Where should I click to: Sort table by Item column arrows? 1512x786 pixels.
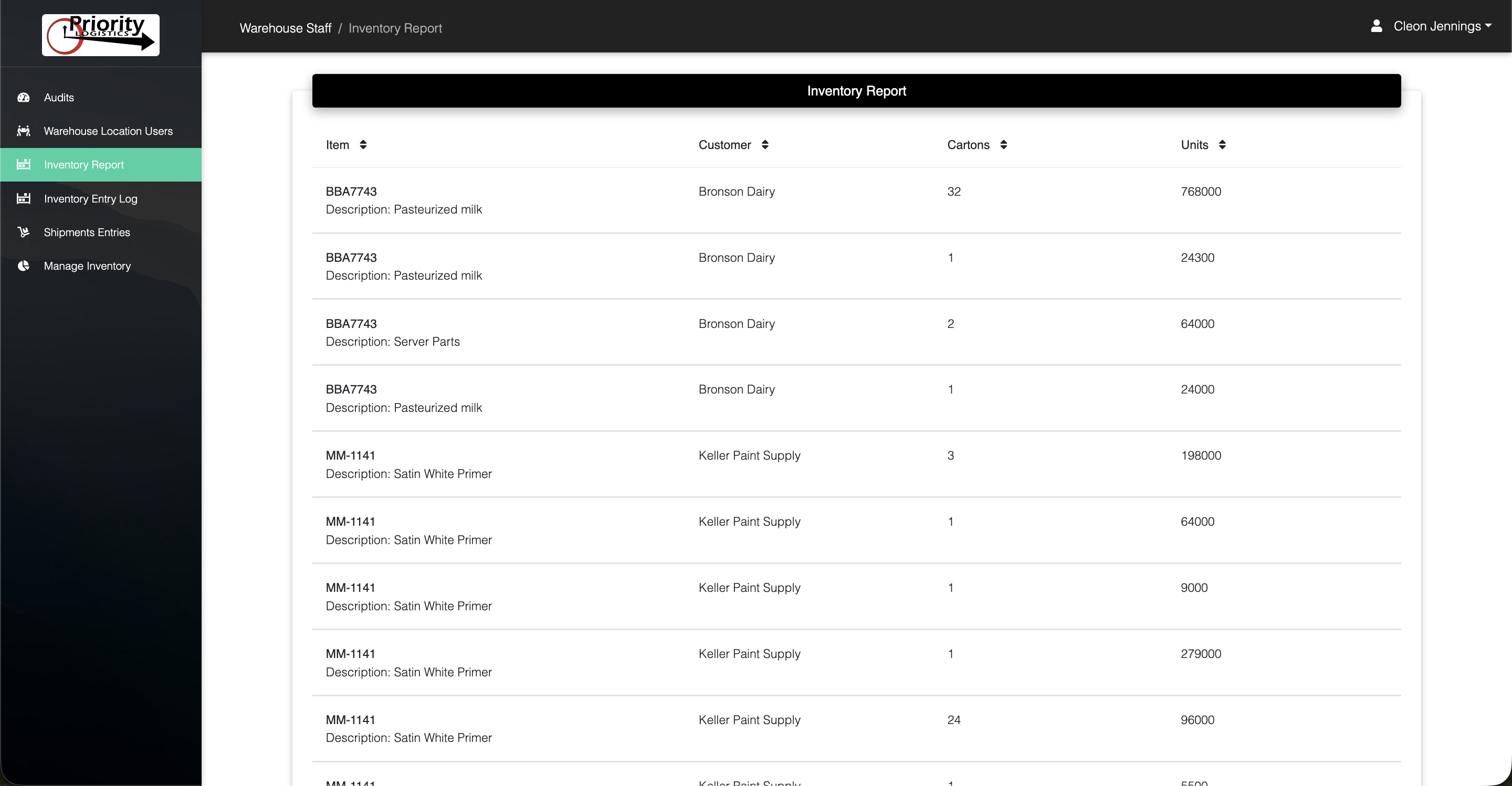click(363, 145)
